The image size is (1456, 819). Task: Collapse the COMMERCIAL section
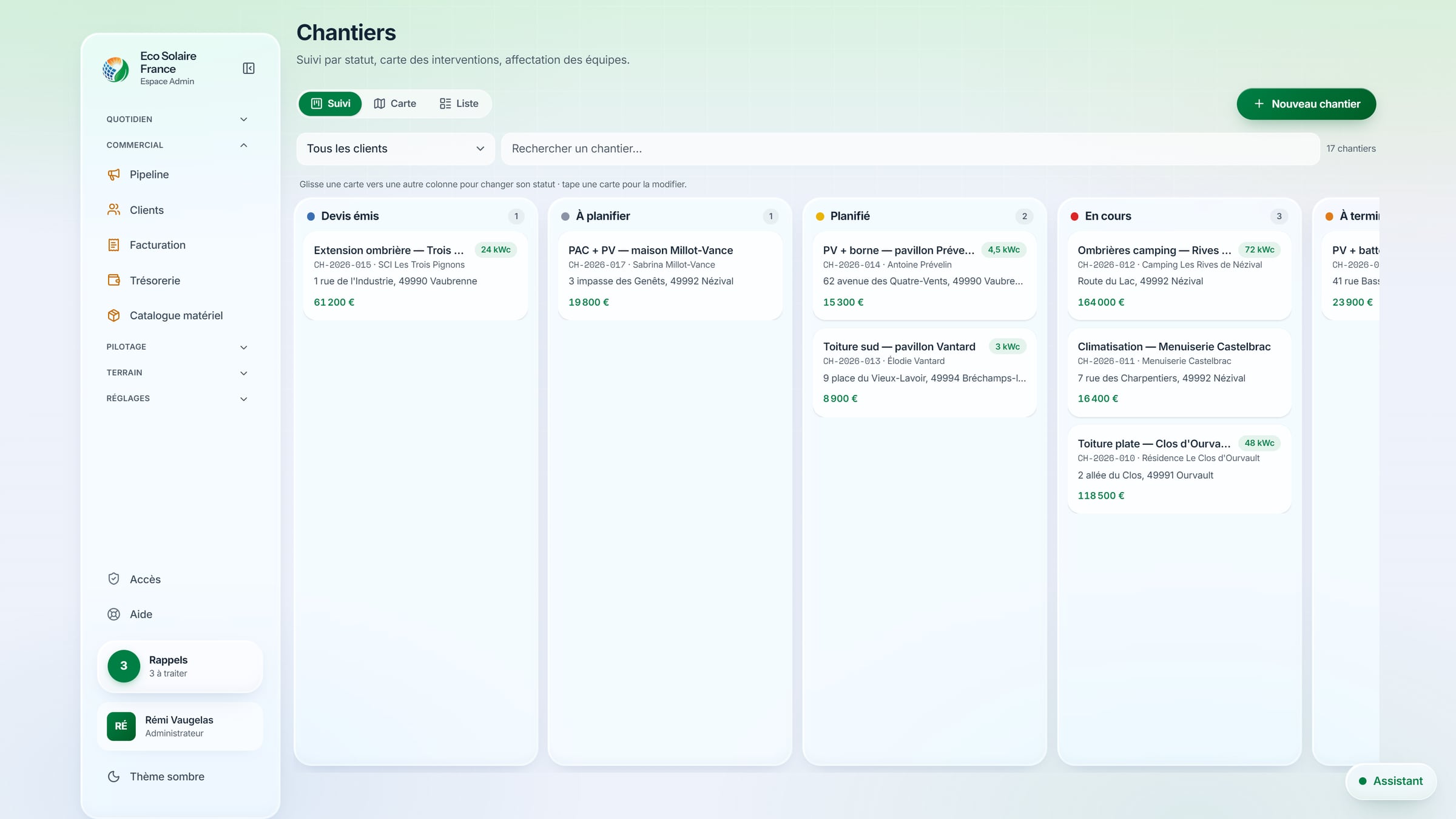(177, 145)
